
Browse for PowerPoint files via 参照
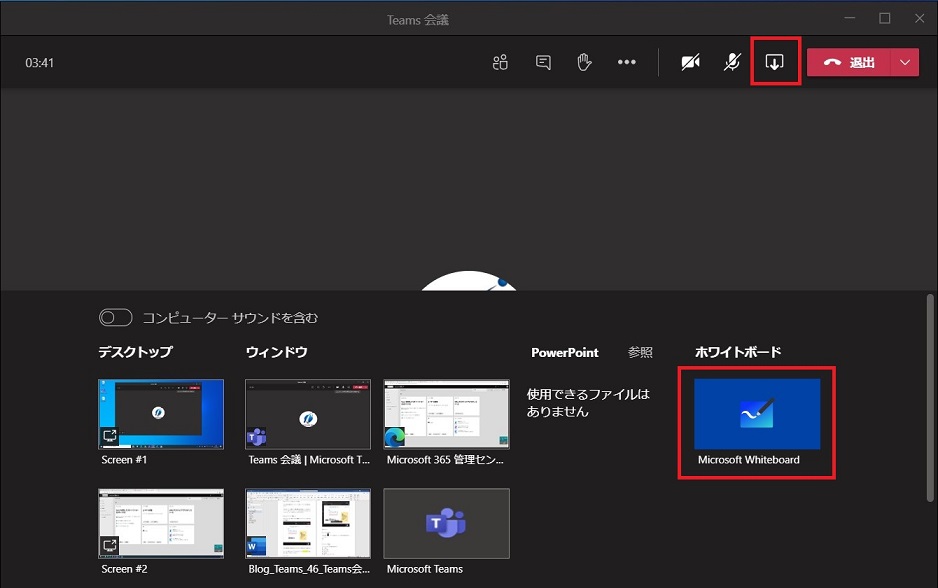640,352
